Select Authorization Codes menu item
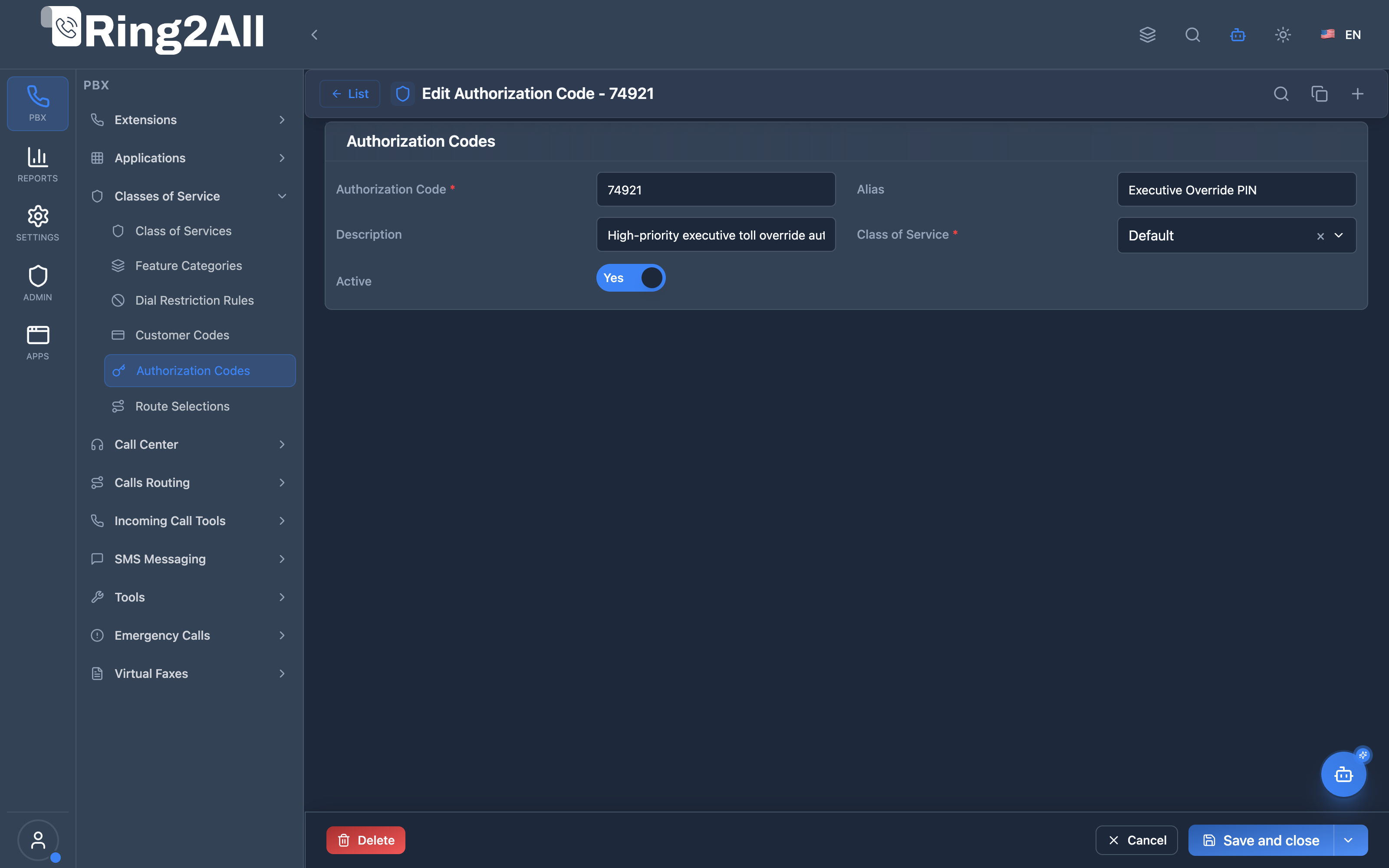The width and height of the screenshot is (1389, 868). pyautogui.click(x=199, y=371)
